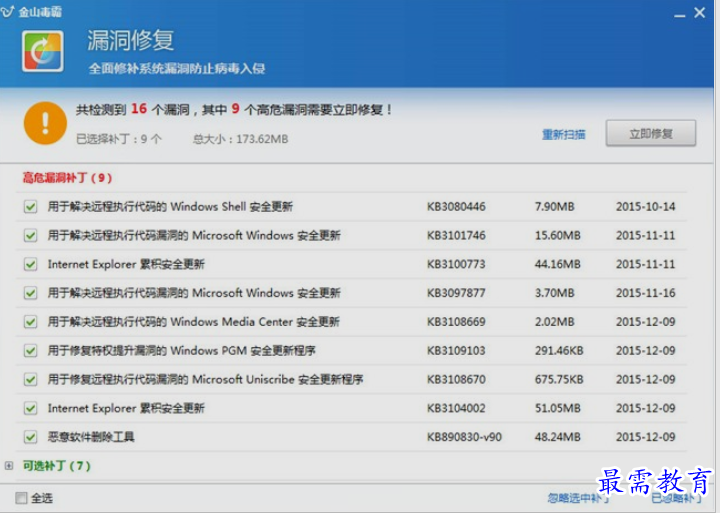
Task: Click the text 用于解决远程执行代码的 Windows Shell 安全更新
Action: coord(170,207)
